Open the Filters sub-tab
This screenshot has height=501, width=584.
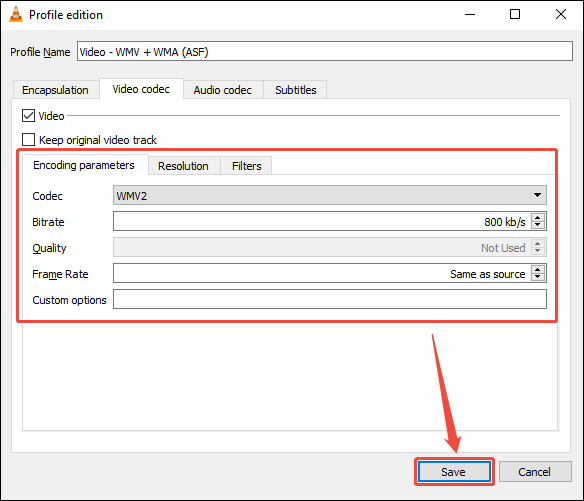(x=247, y=166)
